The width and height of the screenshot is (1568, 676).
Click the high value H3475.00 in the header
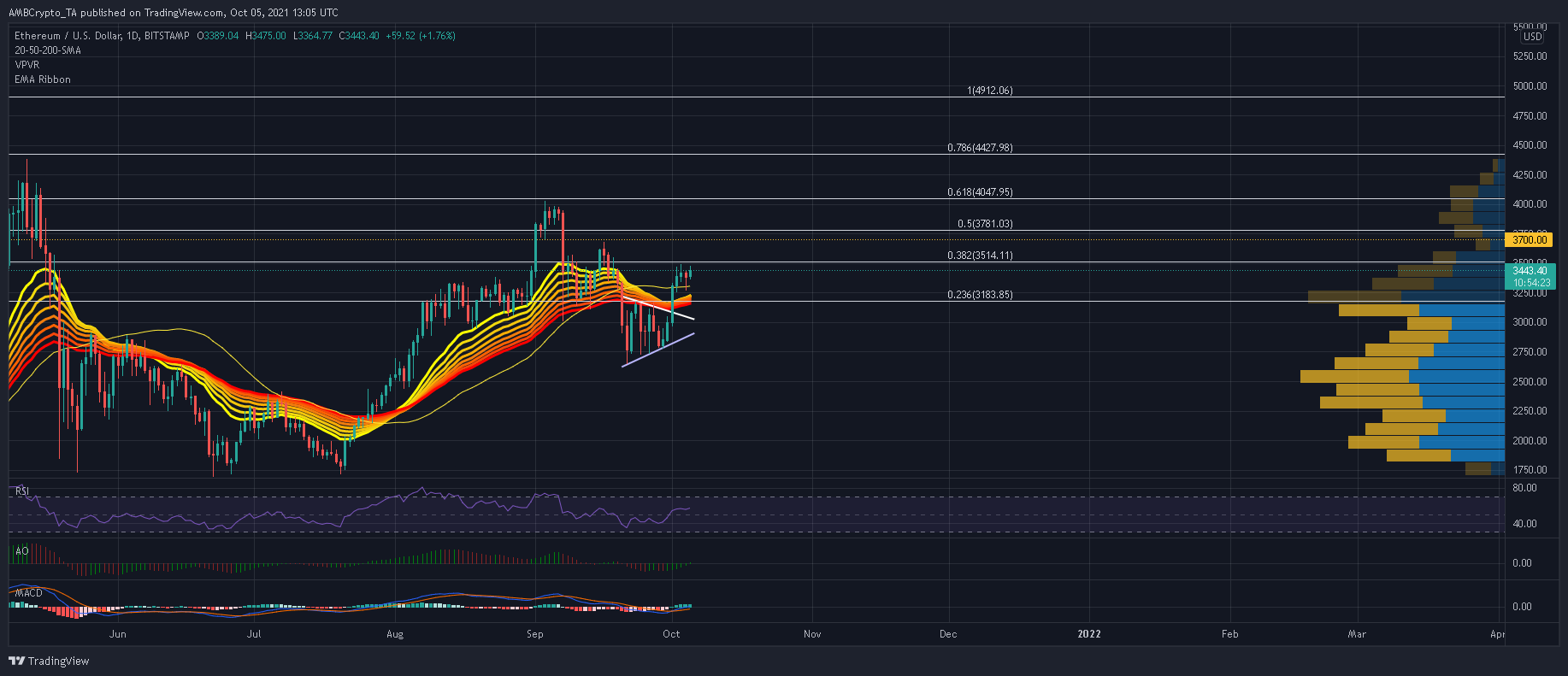coord(266,36)
